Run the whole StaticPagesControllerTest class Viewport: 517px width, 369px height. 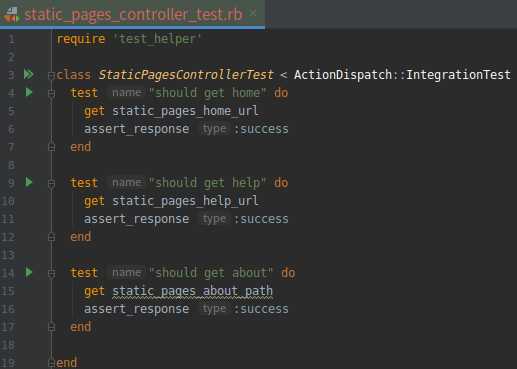[29, 74]
